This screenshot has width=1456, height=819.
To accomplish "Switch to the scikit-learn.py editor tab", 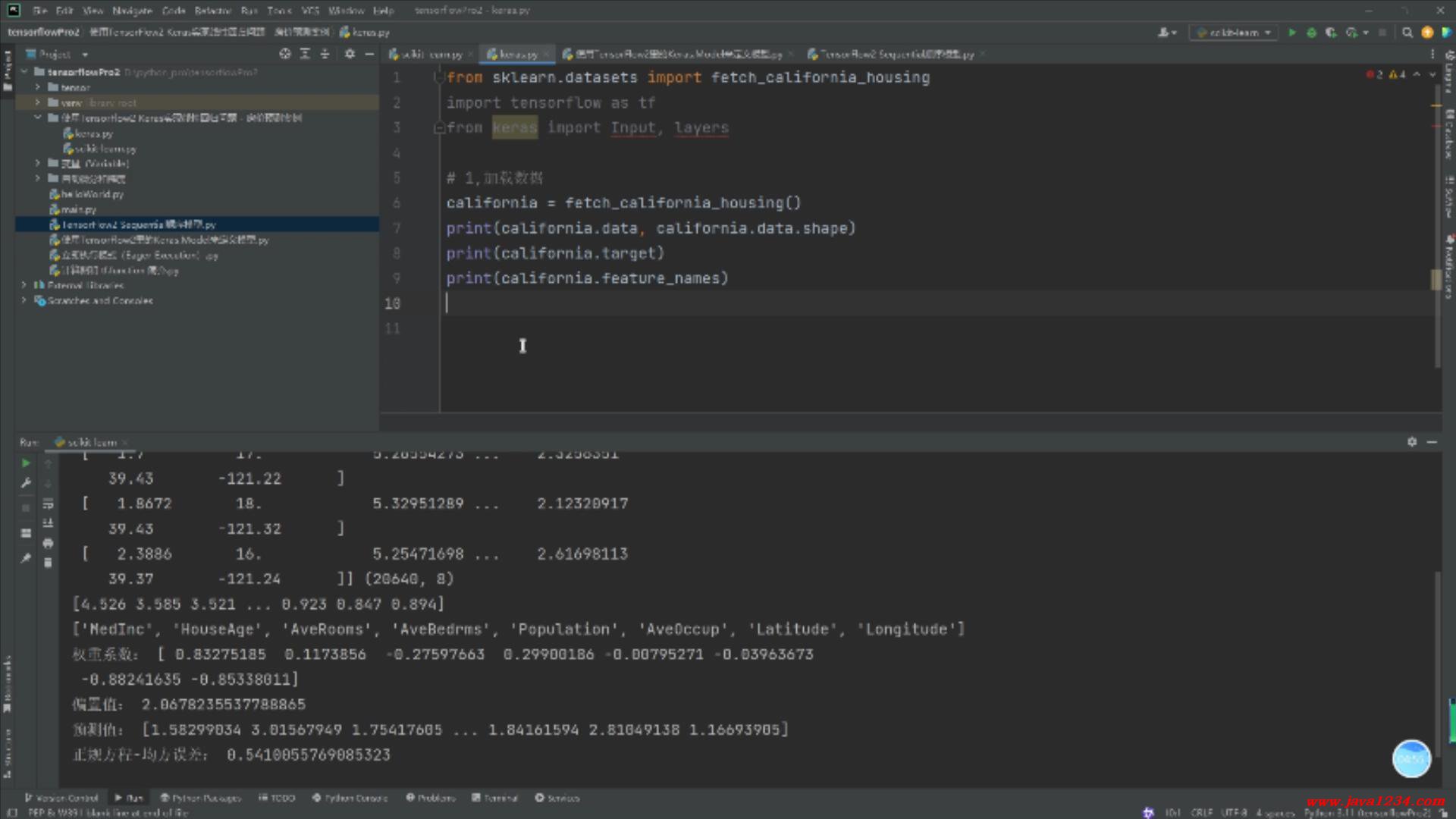I will coord(431,55).
